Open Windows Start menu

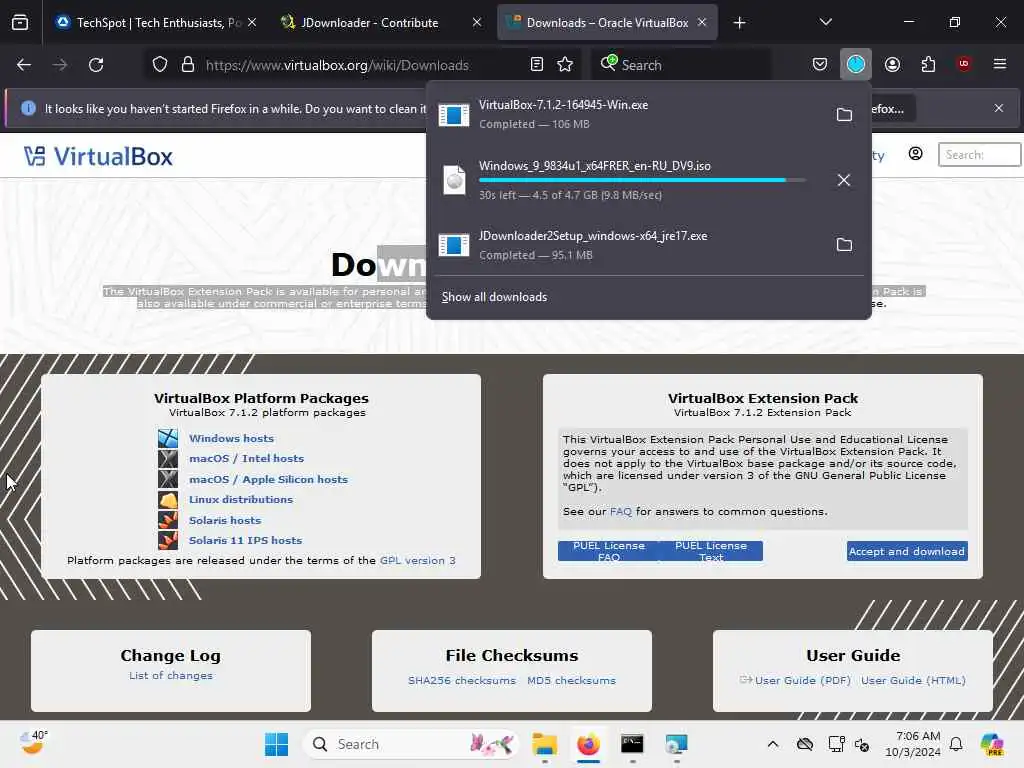pyautogui.click(x=276, y=744)
